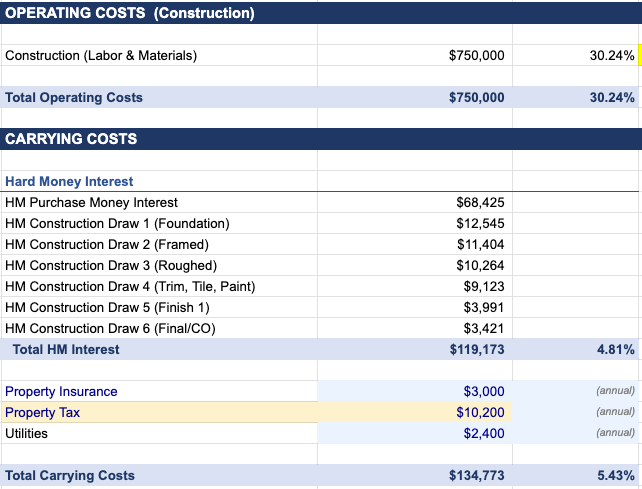Select the Total Carrying Costs 5.43% cell
This screenshot has width=642, height=489.
click(575, 475)
